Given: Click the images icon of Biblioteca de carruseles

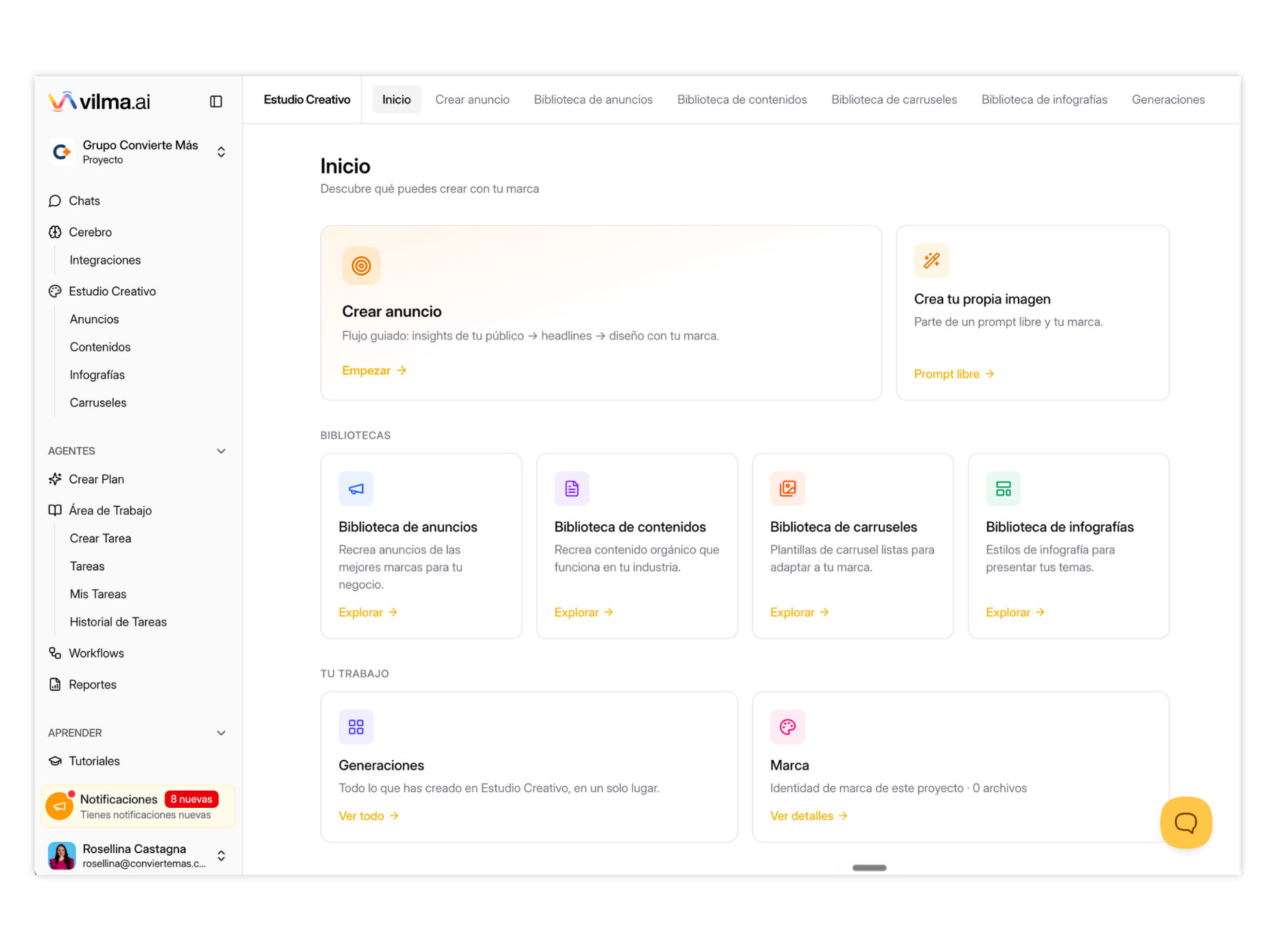Looking at the screenshot, I should [787, 489].
